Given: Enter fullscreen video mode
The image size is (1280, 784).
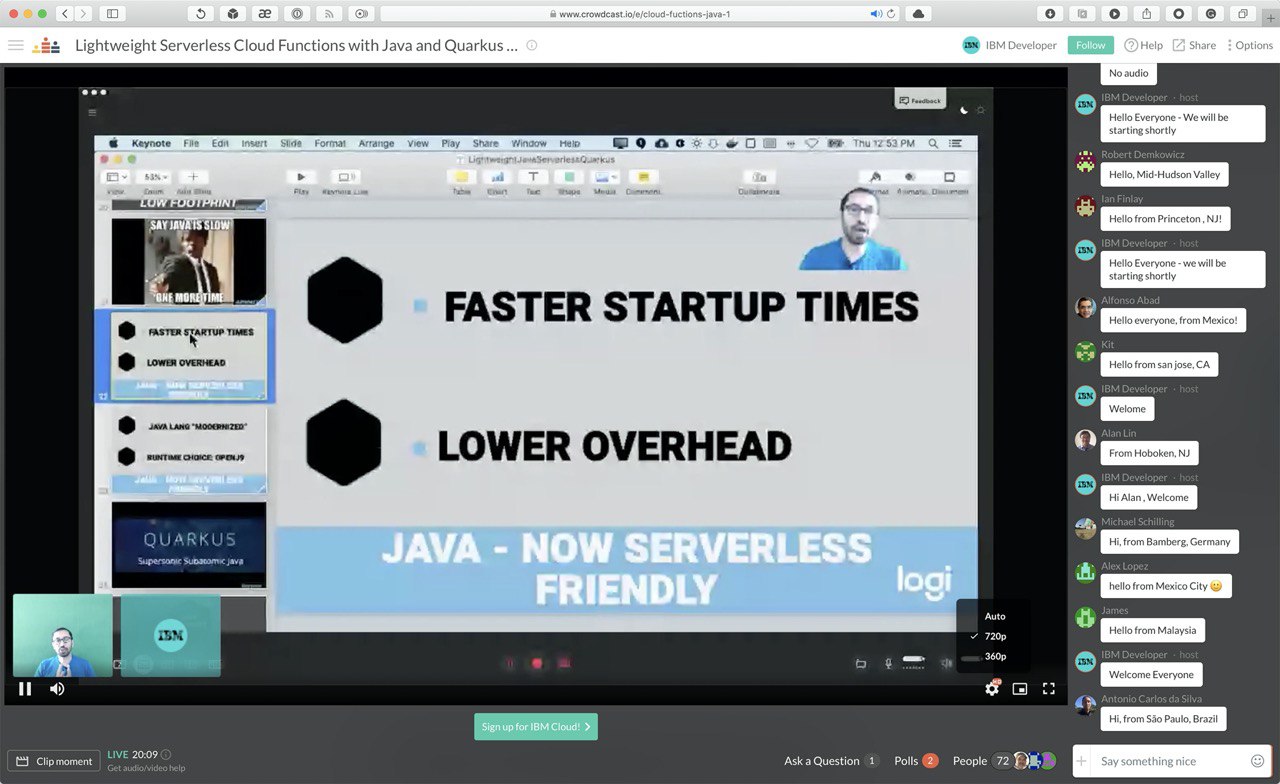Looking at the screenshot, I should [1049, 688].
